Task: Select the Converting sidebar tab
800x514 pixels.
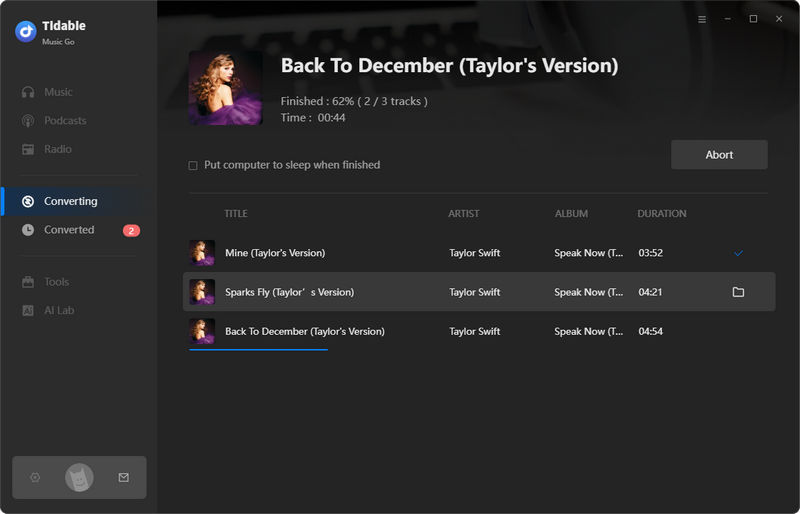Action: (x=78, y=201)
